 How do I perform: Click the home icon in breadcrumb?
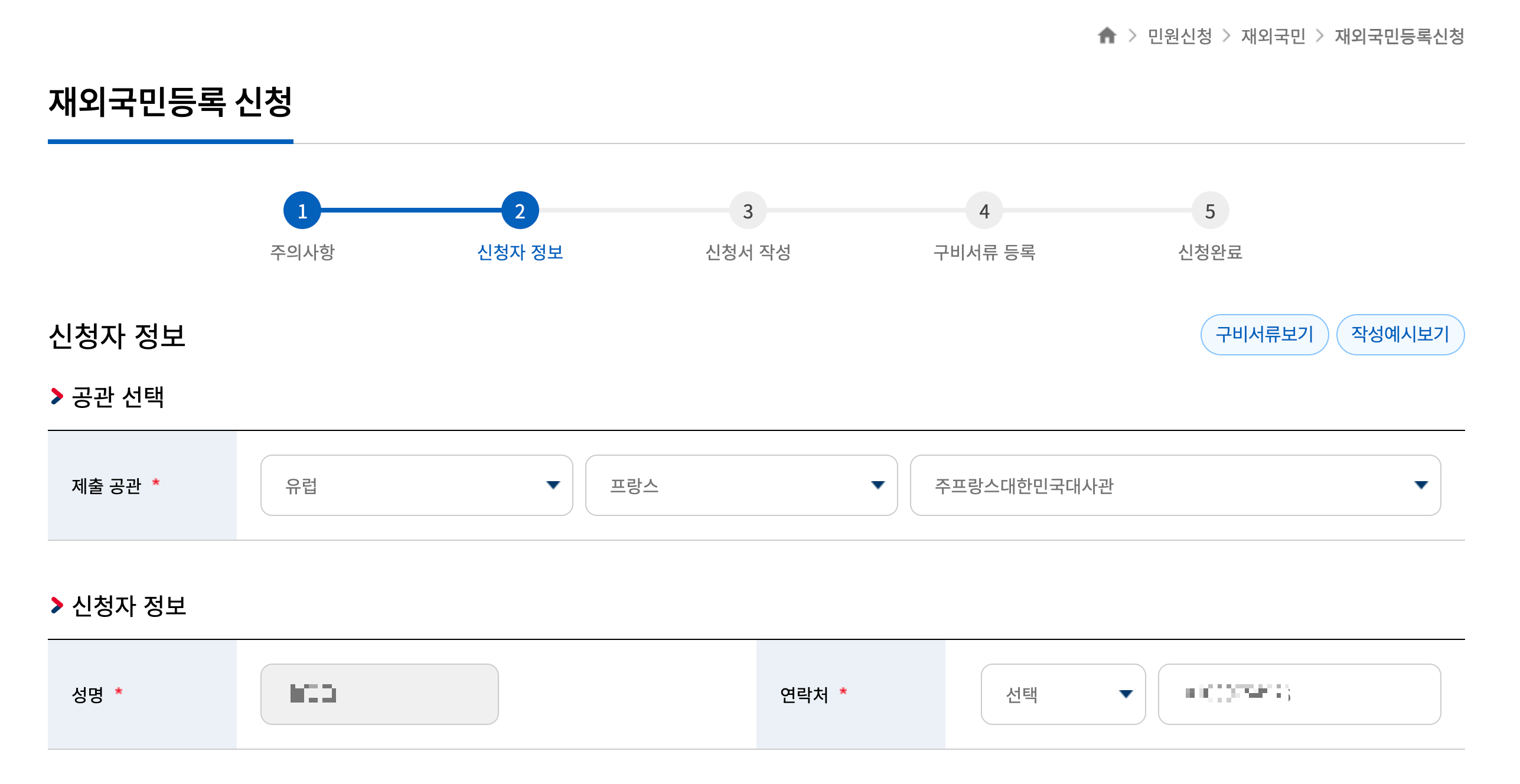pyautogui.click(x=1107, y=36)
